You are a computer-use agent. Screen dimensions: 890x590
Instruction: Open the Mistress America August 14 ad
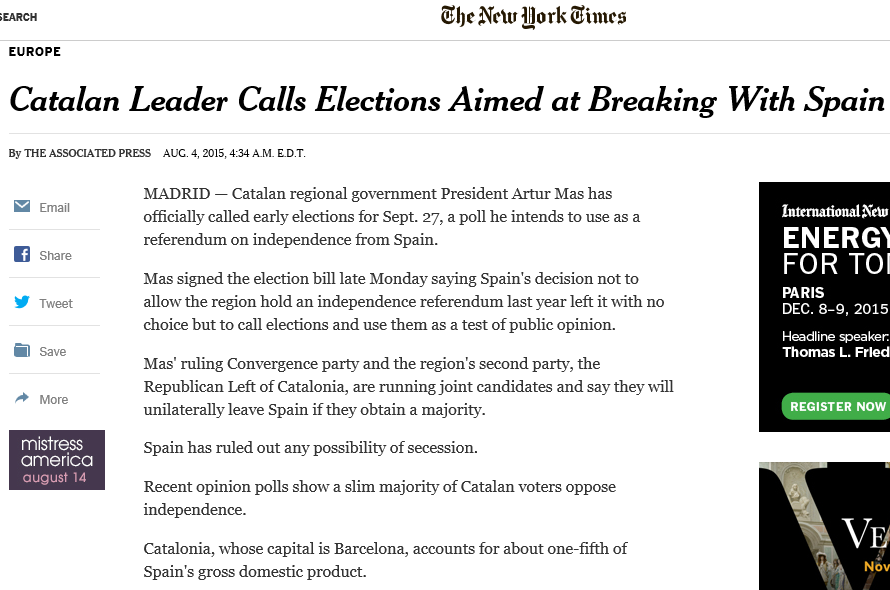57,460
